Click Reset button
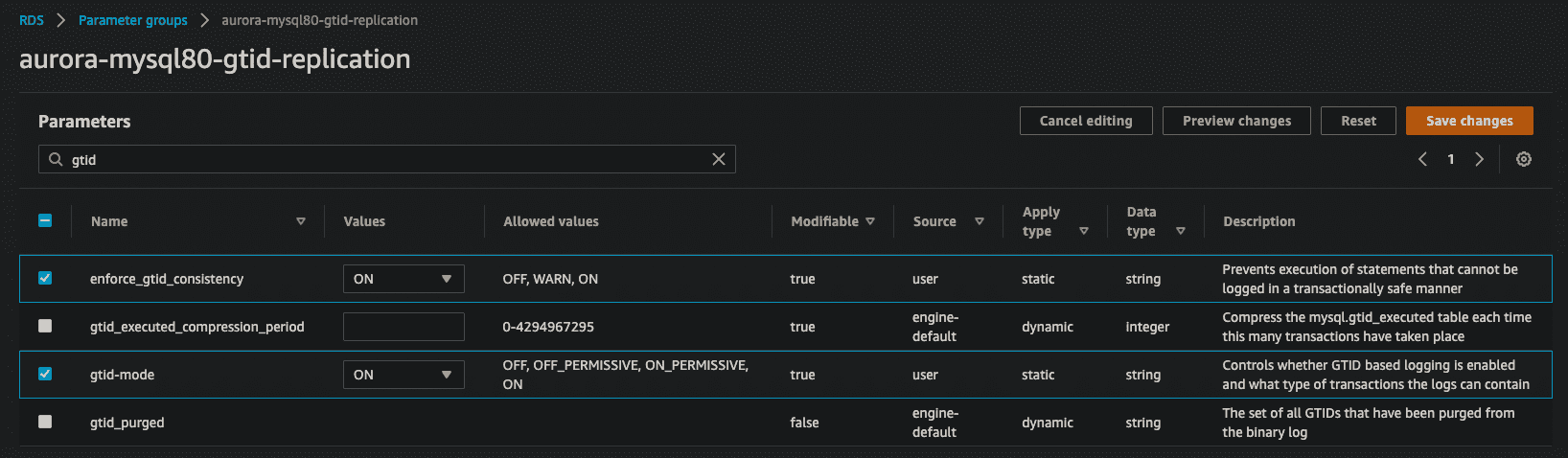1568x458 pixels. tap(1358, 121)
